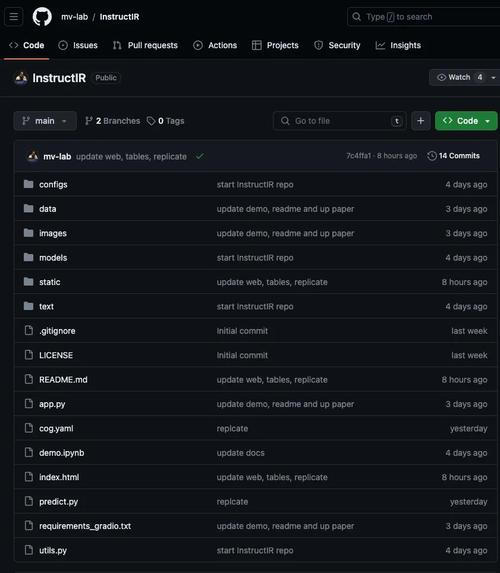
Task: Open the images folder
Action: pyautogui.click(x=53, y=234)
